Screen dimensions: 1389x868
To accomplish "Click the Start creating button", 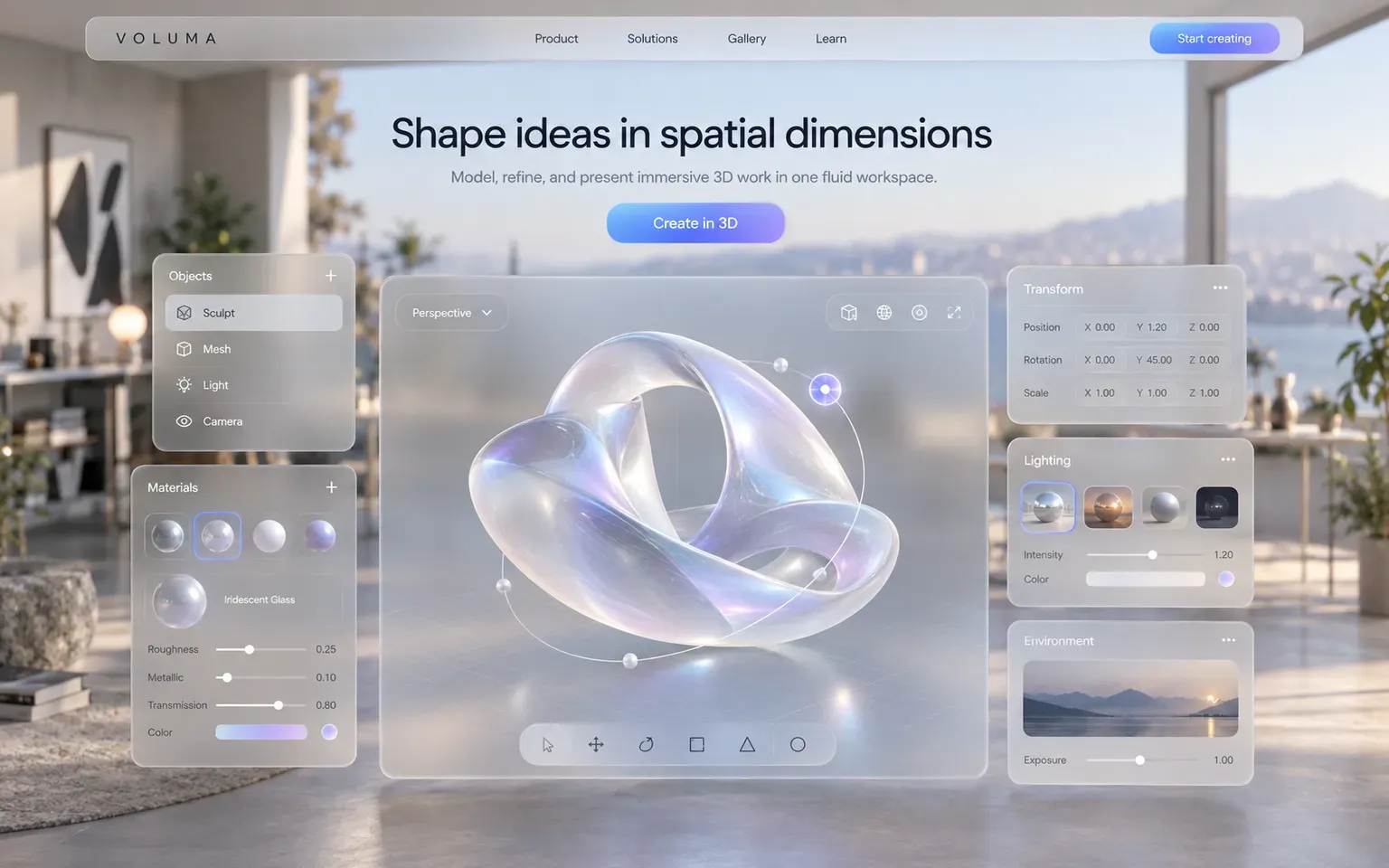I will pyautogui.click(x=1214, y=39).
